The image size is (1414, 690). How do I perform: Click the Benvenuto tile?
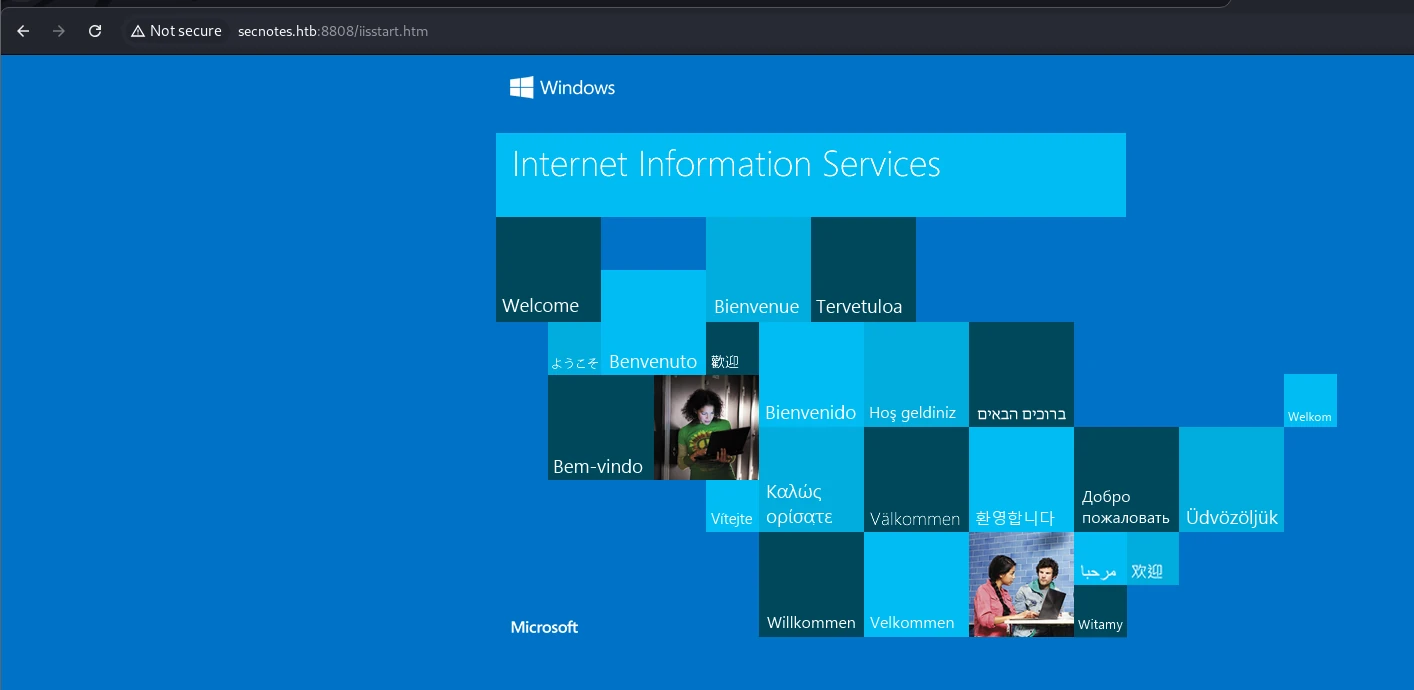(653, 322)
